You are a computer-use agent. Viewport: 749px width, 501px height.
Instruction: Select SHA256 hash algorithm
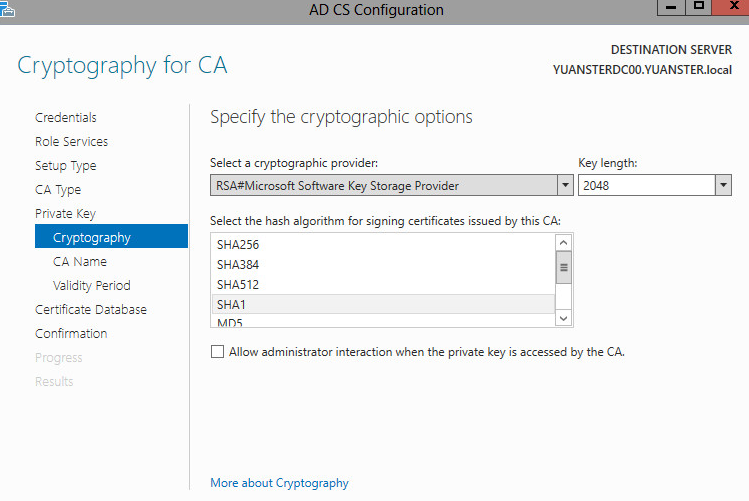383,245
